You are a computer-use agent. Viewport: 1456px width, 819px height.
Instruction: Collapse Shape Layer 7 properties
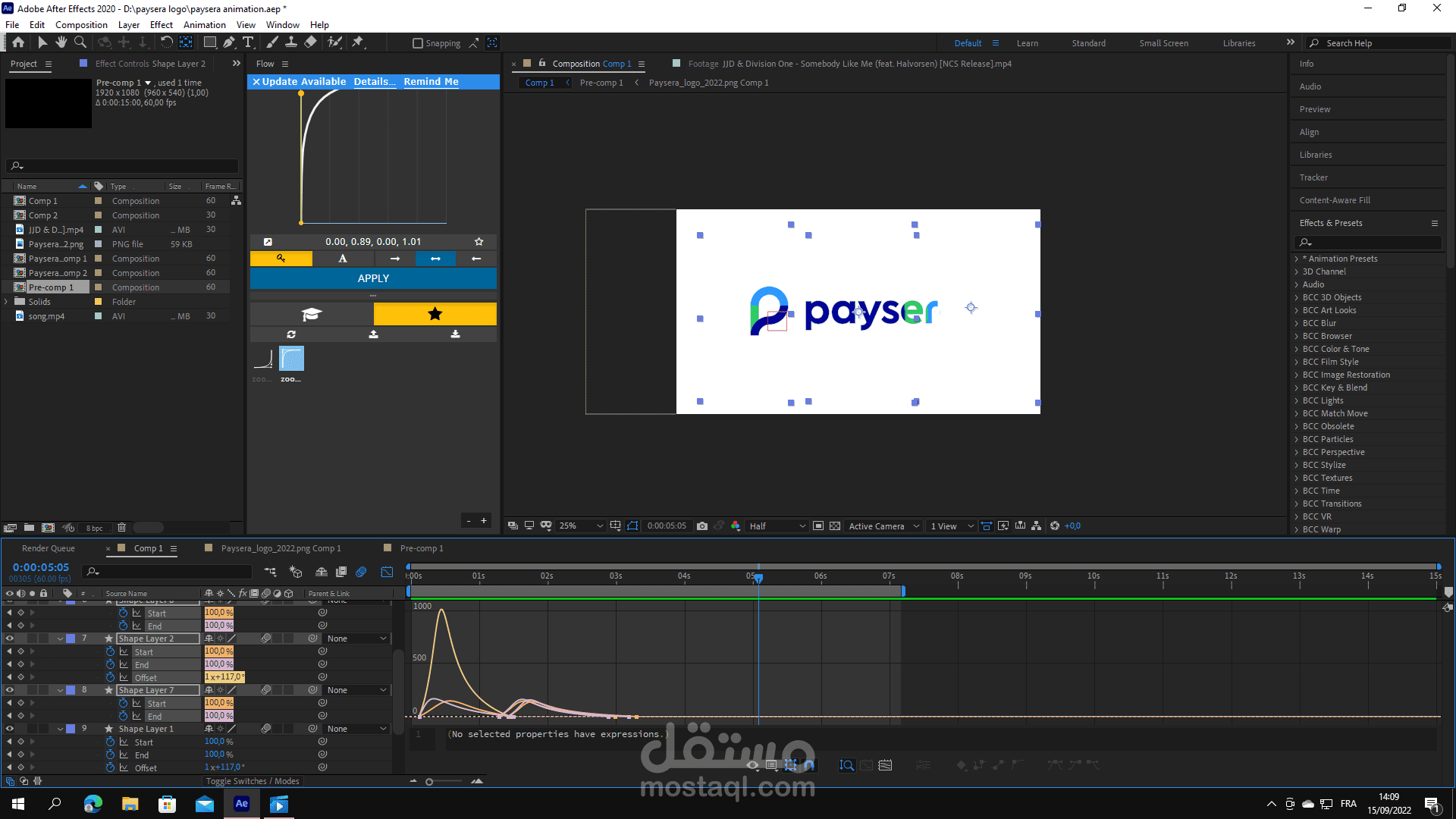click(60, 690)
